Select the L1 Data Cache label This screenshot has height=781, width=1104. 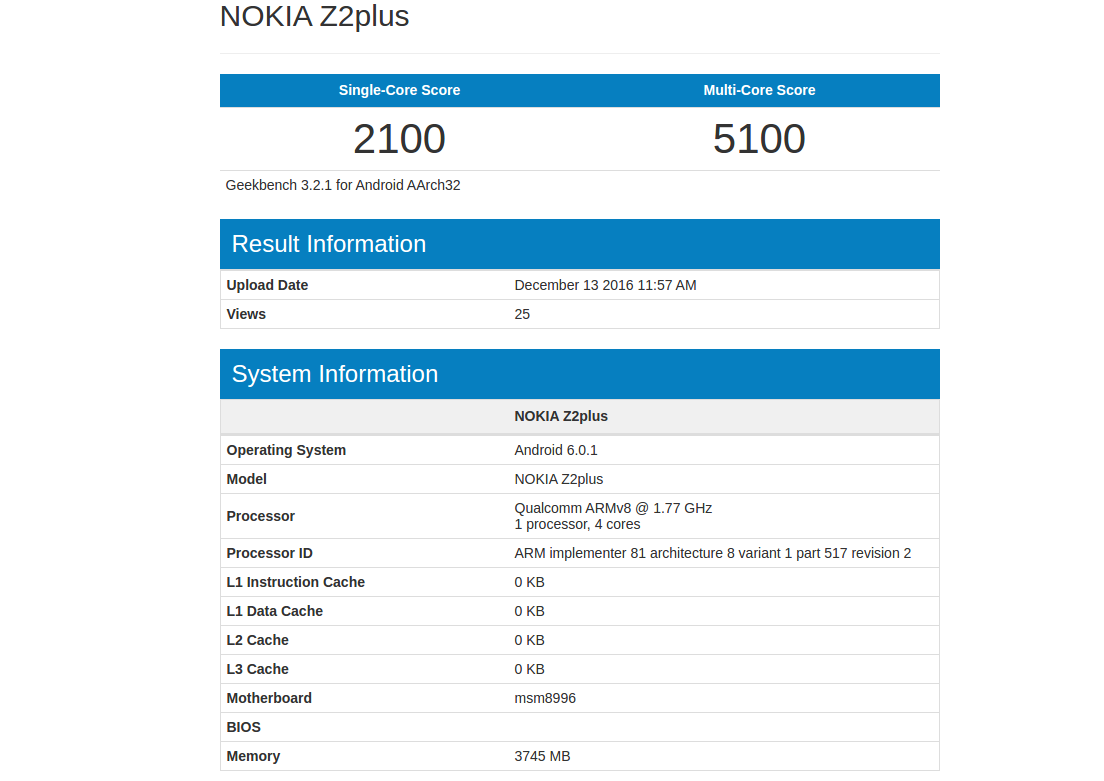point(274,611)
